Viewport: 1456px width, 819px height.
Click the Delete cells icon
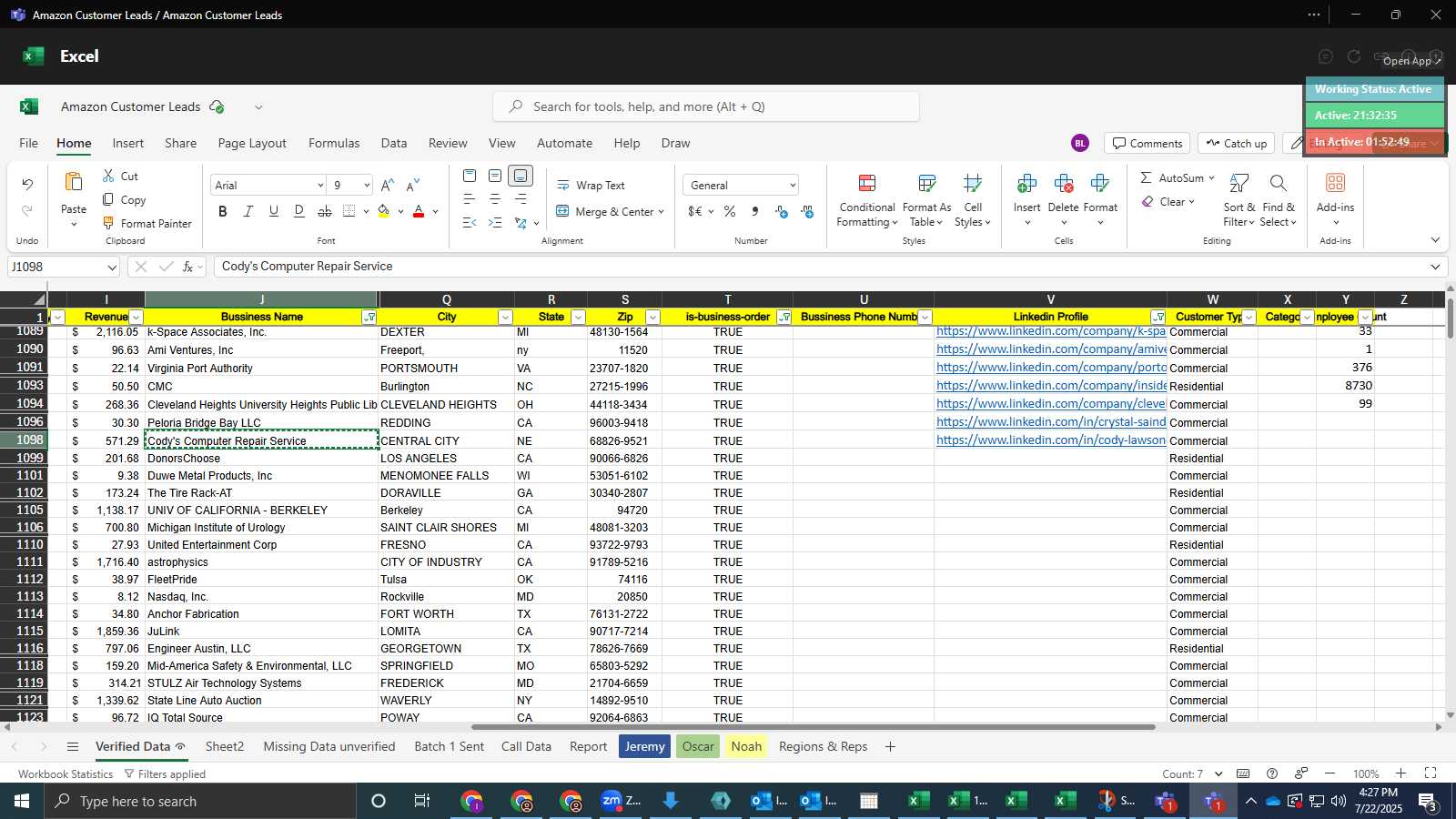click(1063, 184)
